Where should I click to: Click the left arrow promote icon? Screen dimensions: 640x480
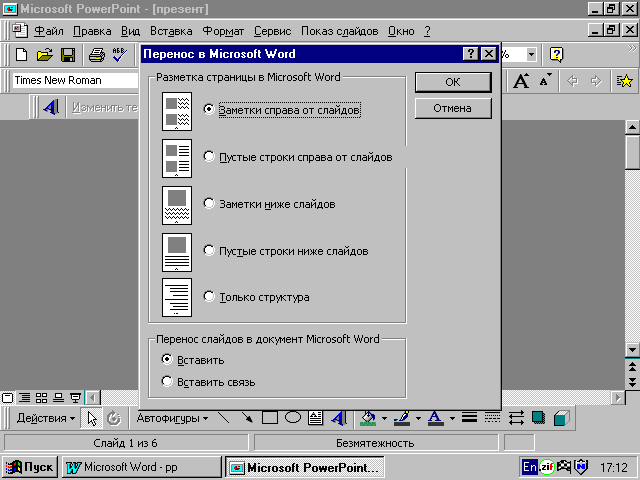click(573, 81)
